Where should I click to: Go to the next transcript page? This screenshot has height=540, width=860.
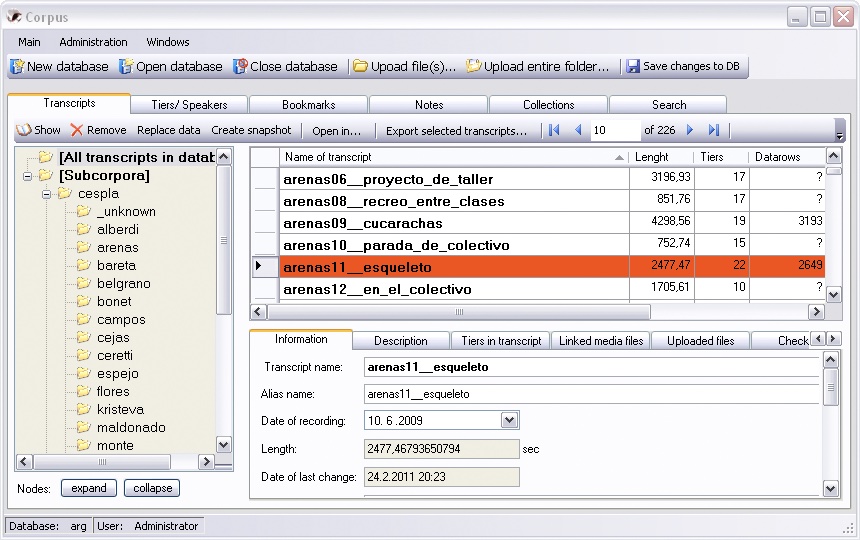[690, 130]
